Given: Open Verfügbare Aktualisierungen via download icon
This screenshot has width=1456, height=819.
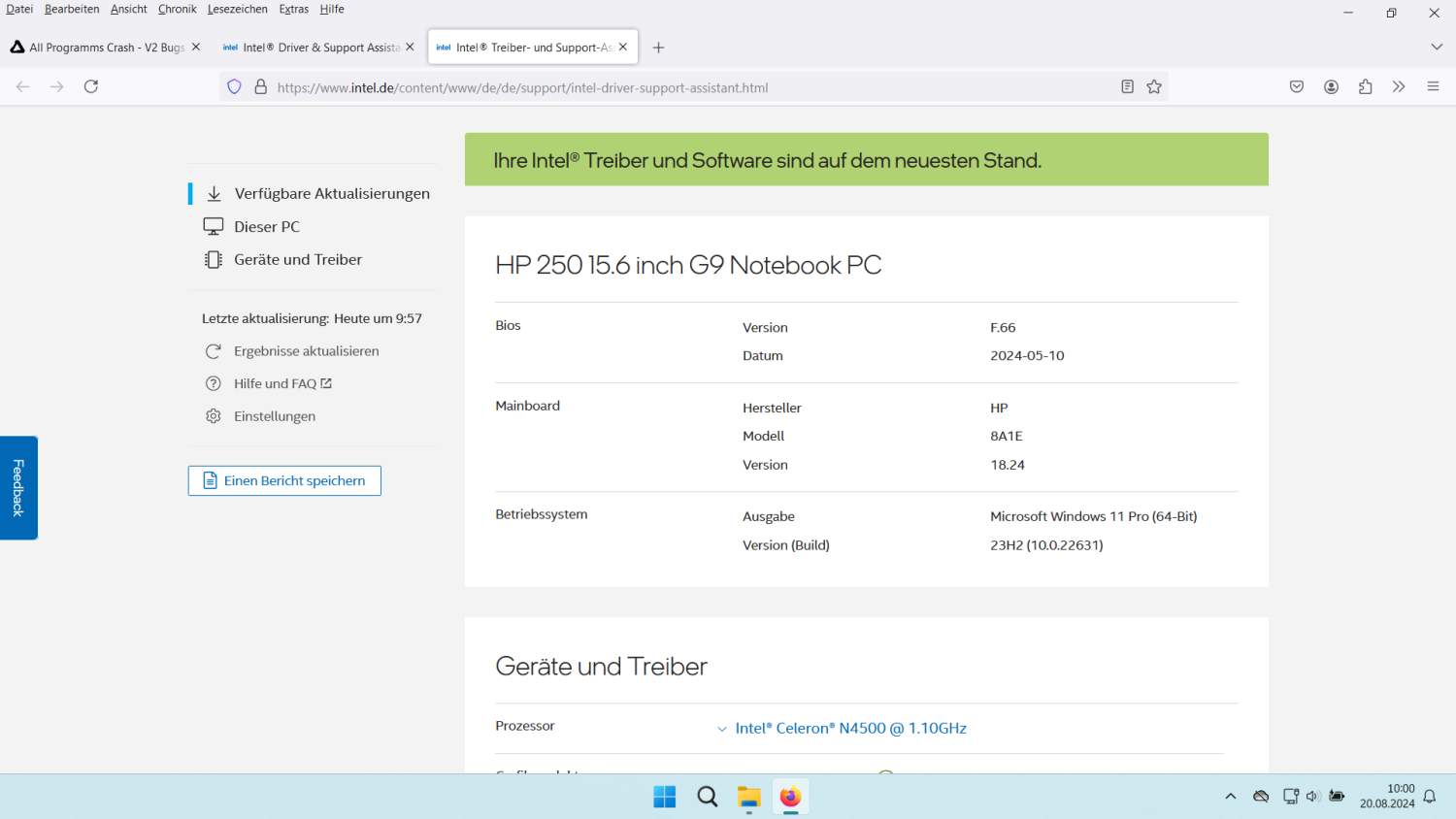Looking at the screenshot, I should pos(213,193).
